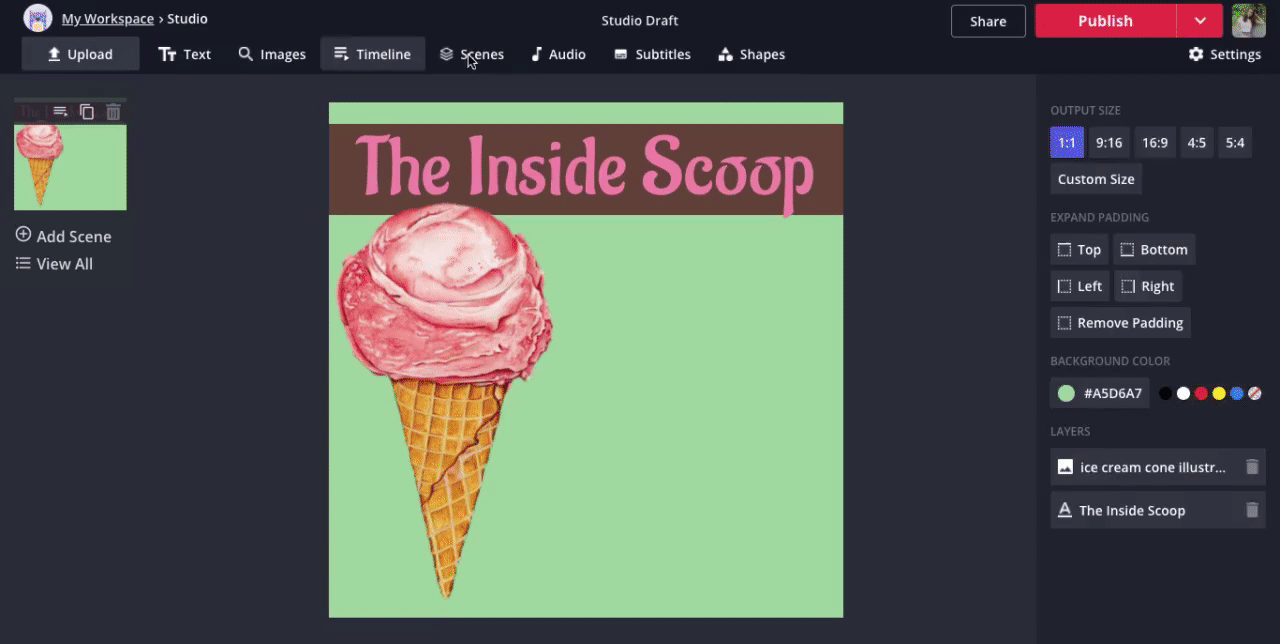This screenshot has height=644, width=1280.
Task: Open the Images search tool
Action: 272,54
